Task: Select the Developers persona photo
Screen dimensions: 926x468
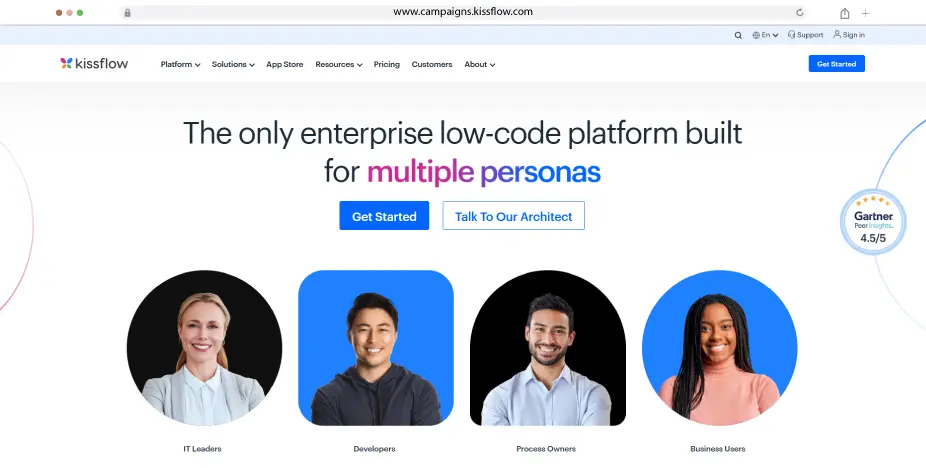Action: pos(376,348)
